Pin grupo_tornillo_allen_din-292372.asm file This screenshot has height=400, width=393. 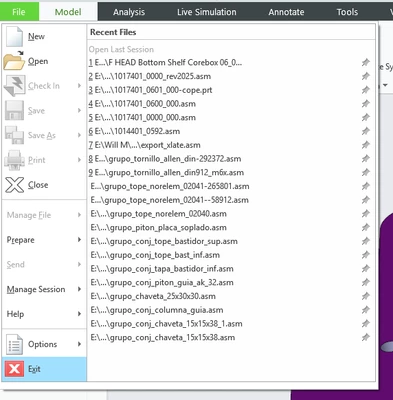point(366,159)
